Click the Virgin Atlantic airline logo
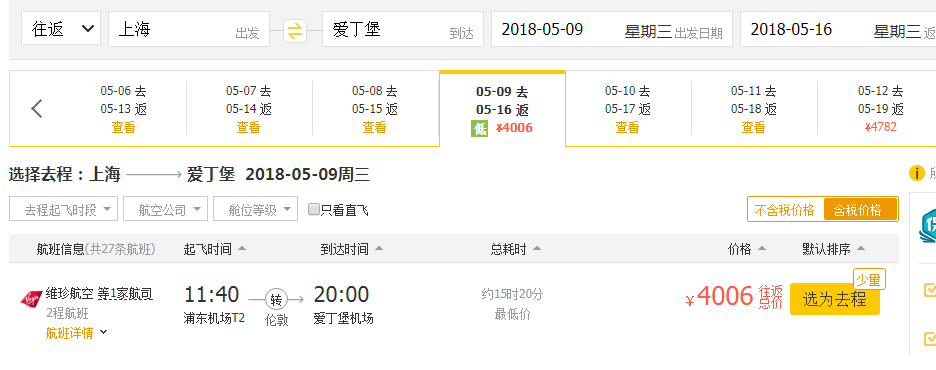 point(30,298)
